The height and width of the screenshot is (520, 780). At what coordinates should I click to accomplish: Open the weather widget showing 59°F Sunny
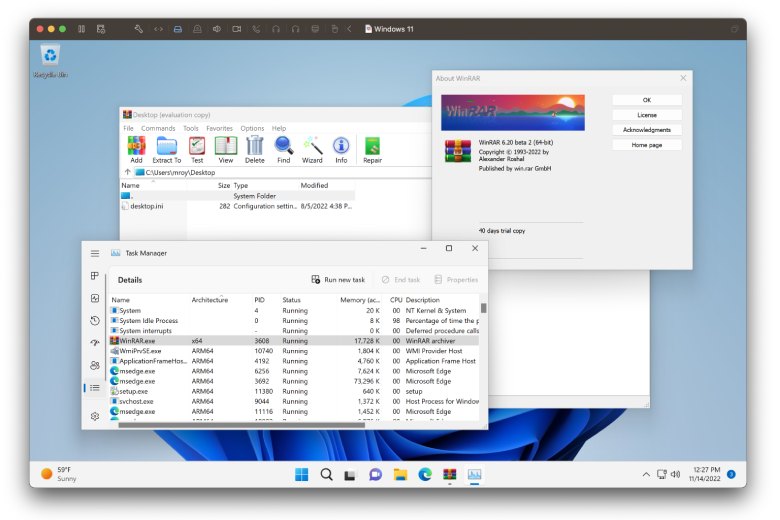pos(59,474)
